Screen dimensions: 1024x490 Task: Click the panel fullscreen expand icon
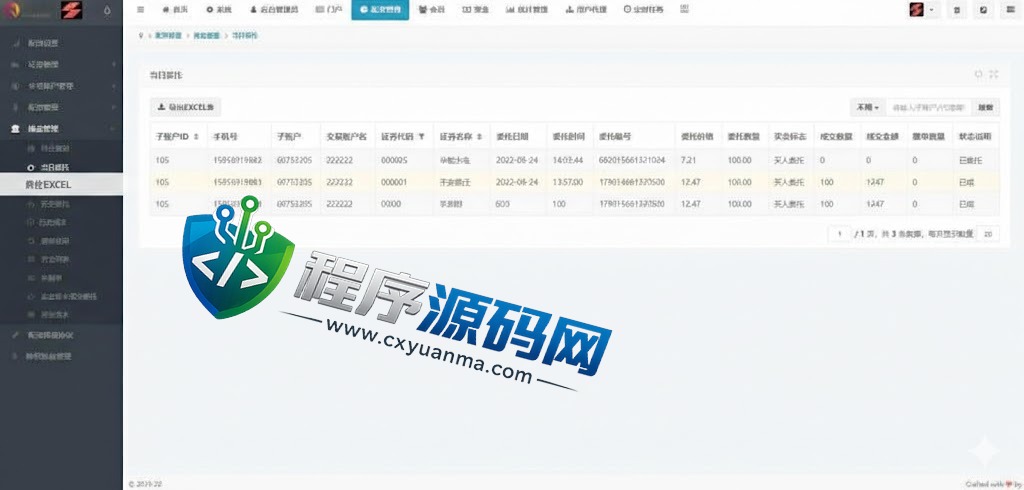coord(993,74)
